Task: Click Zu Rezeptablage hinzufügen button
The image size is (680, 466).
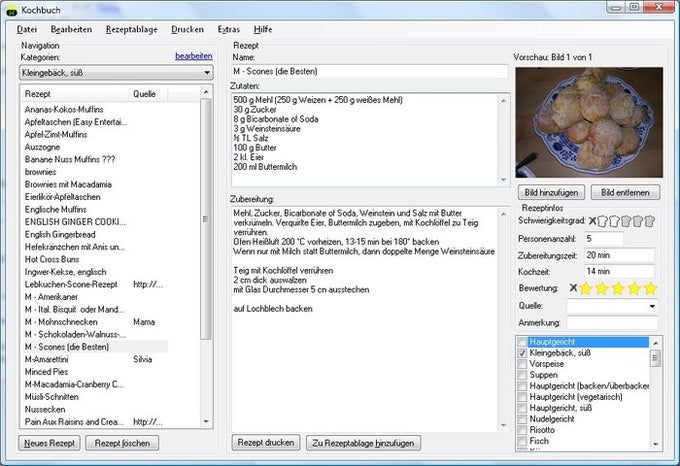Action: [x=363, y=443]
